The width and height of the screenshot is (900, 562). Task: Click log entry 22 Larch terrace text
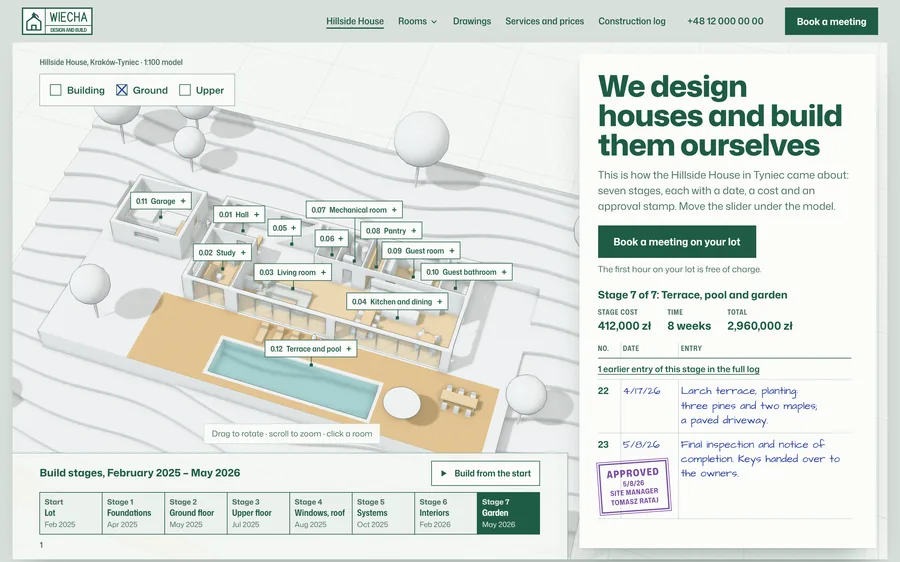[749, 405]
